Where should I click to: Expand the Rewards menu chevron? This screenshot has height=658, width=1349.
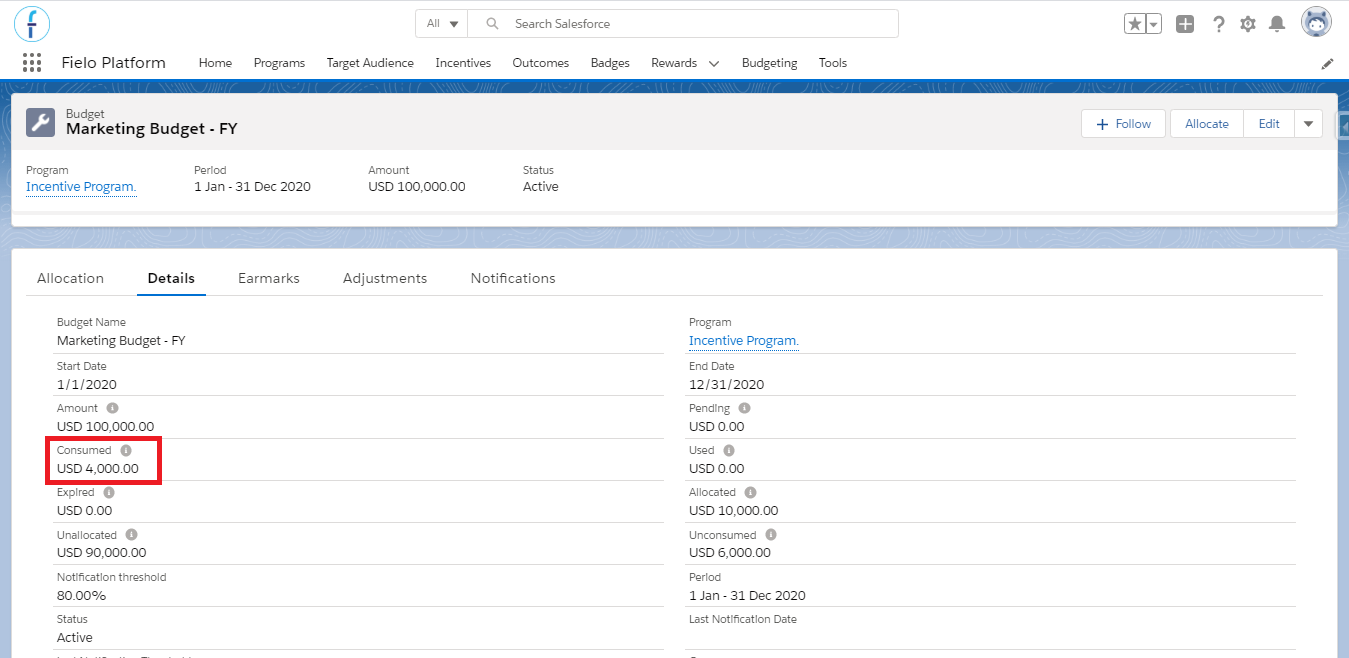pyautogui.click(x=714, y=63)
